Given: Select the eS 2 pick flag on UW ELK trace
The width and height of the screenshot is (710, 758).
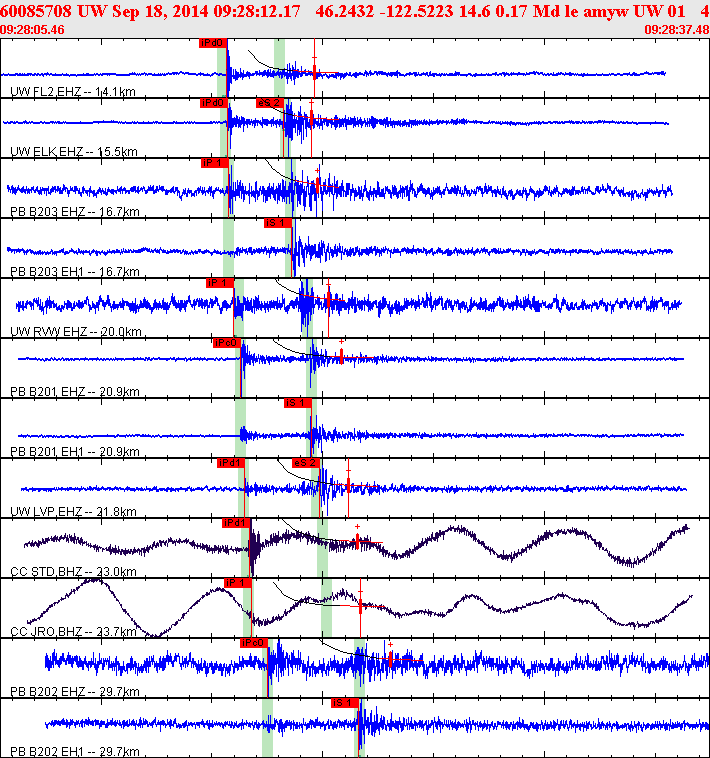Looking at the screenshot, I should coord(269,103).
